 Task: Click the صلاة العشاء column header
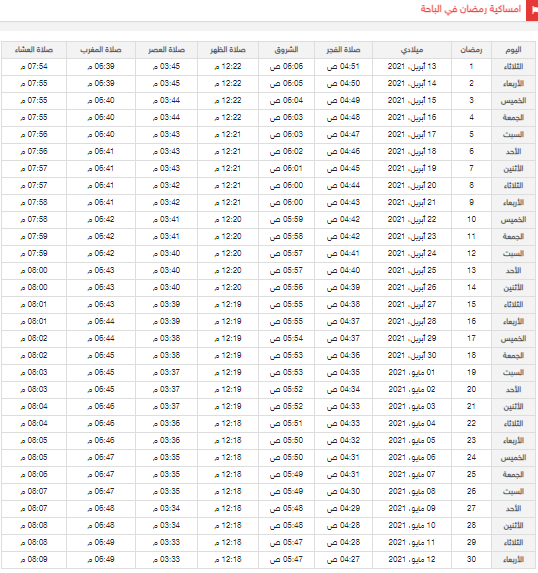tap(34, 50)
